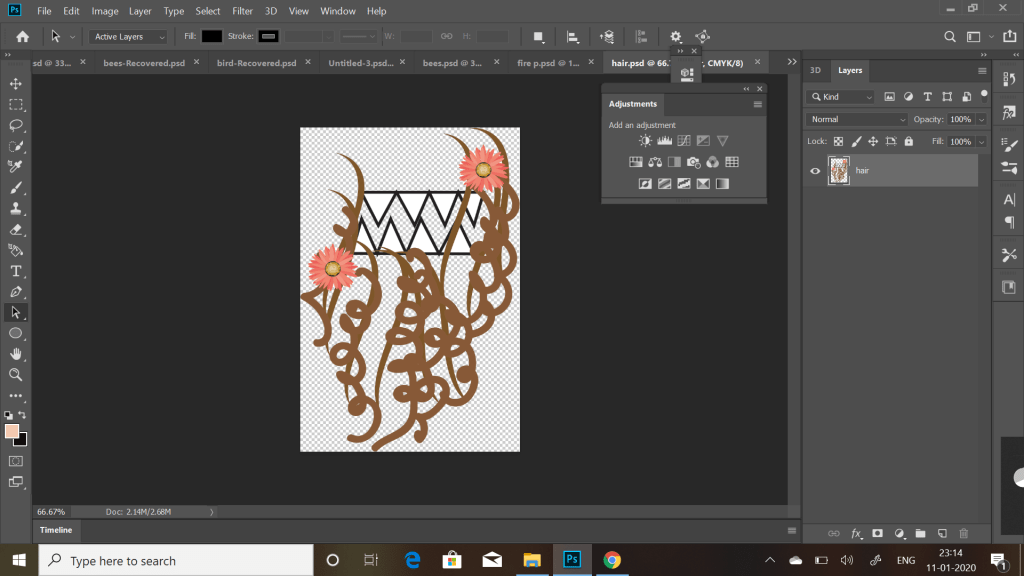Add a Photo Filter adjustment
This screenshot has height=576, width=1024.
point(693,162)
